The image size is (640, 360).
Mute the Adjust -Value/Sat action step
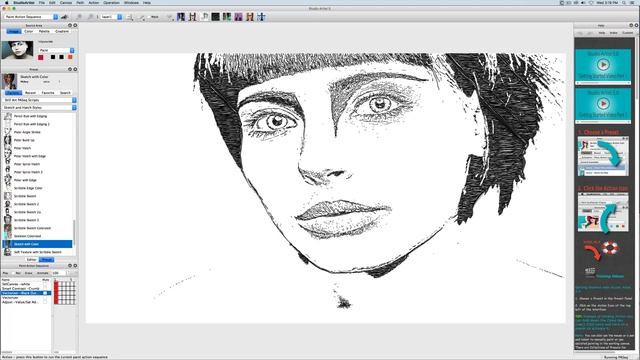[x=45, y=302]
